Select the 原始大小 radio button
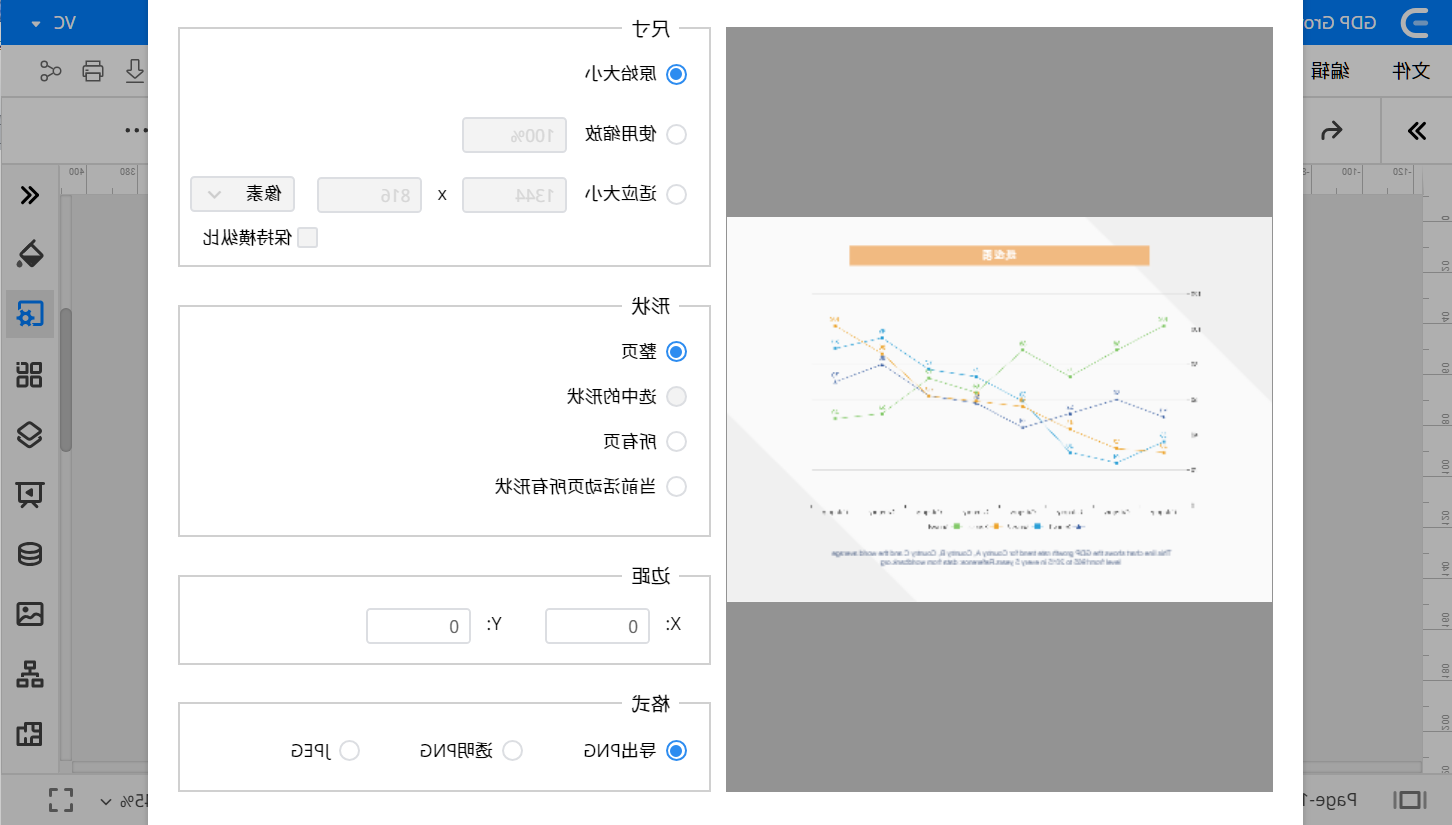1452x825 pixels. (x=677, y=74)
